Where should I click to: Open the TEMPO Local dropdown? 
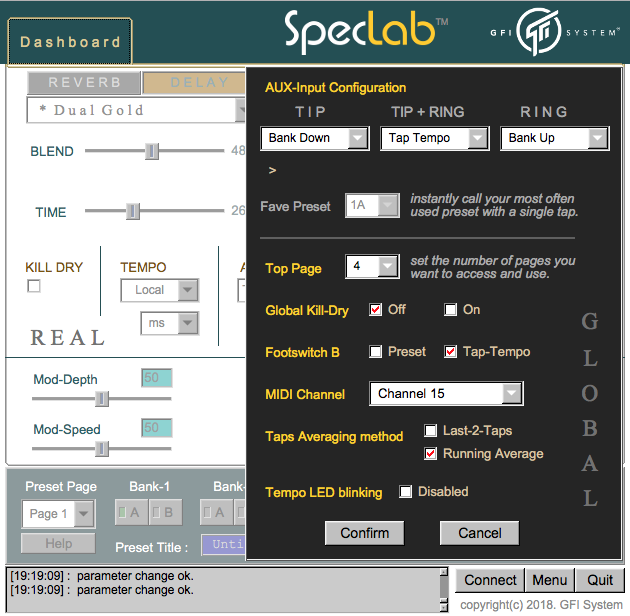click(160, 290)
